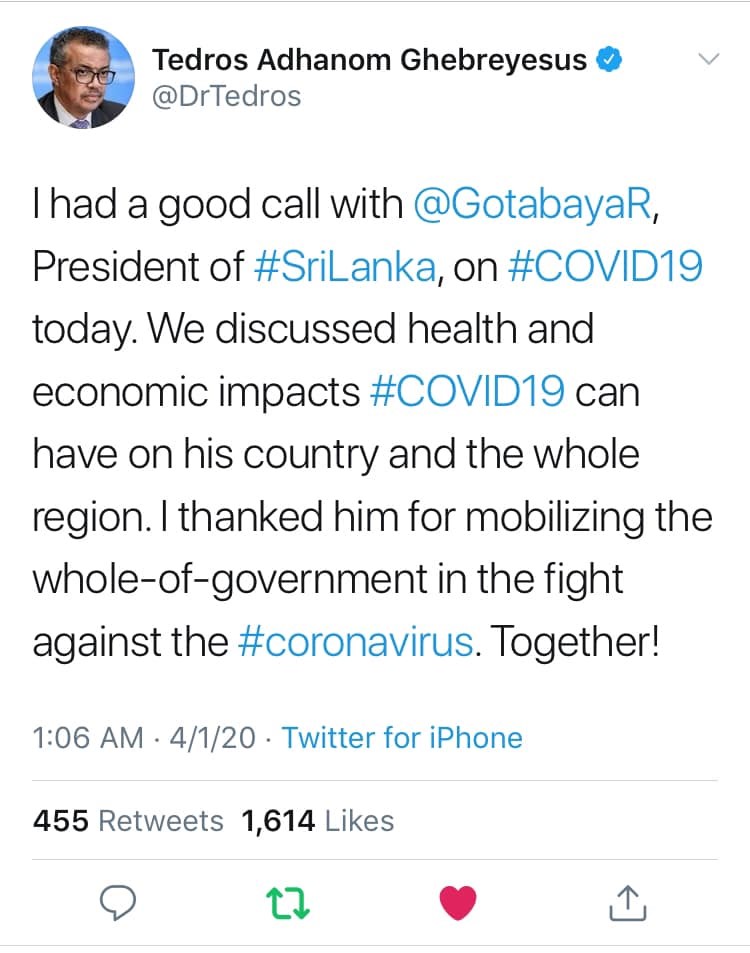Viewport: 750px width, 953px height.
Task: Click the tweet text 'Together!'
Action: [574, 641]
